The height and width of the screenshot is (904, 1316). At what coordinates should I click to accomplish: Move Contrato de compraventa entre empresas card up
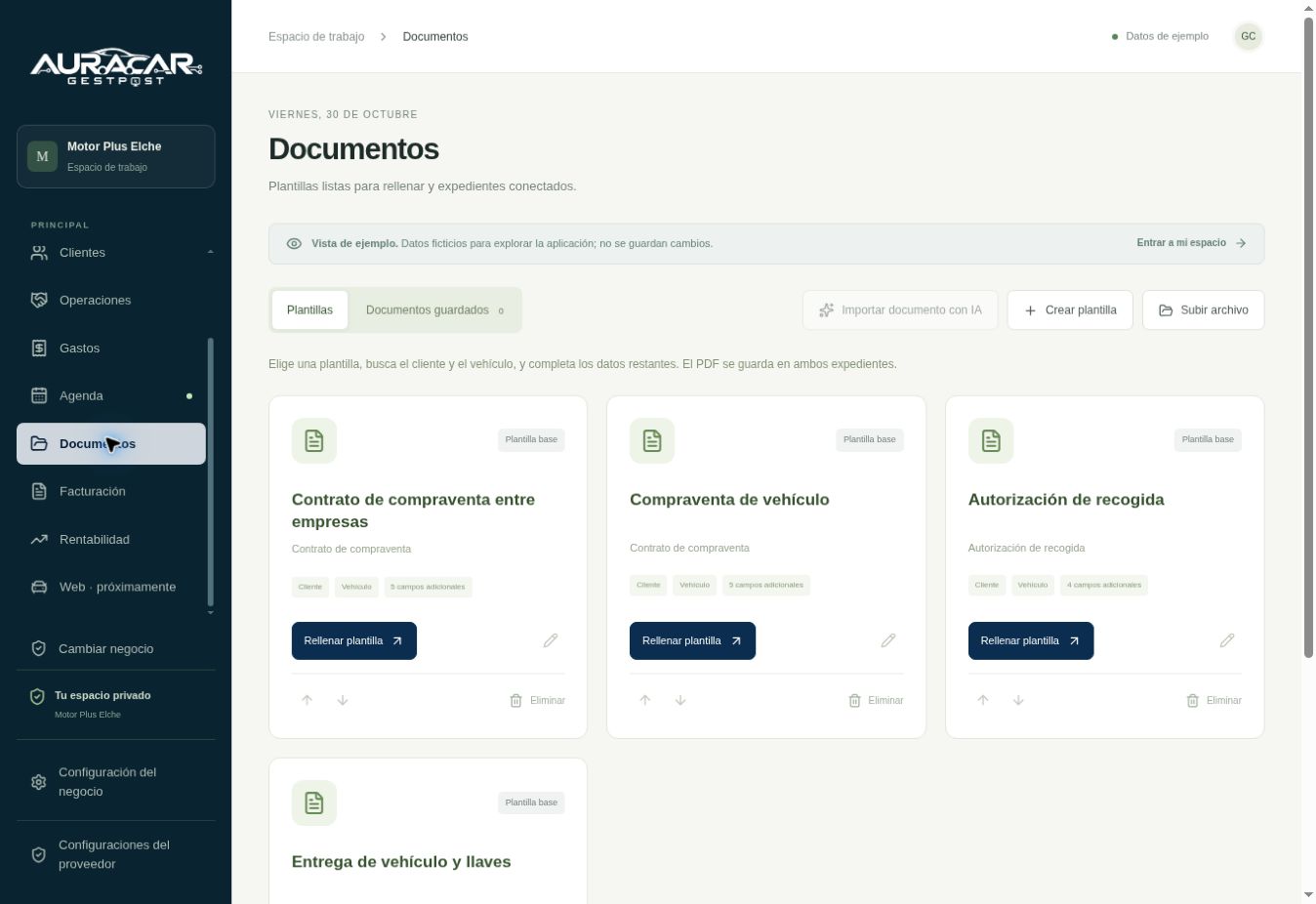[307, 700]
